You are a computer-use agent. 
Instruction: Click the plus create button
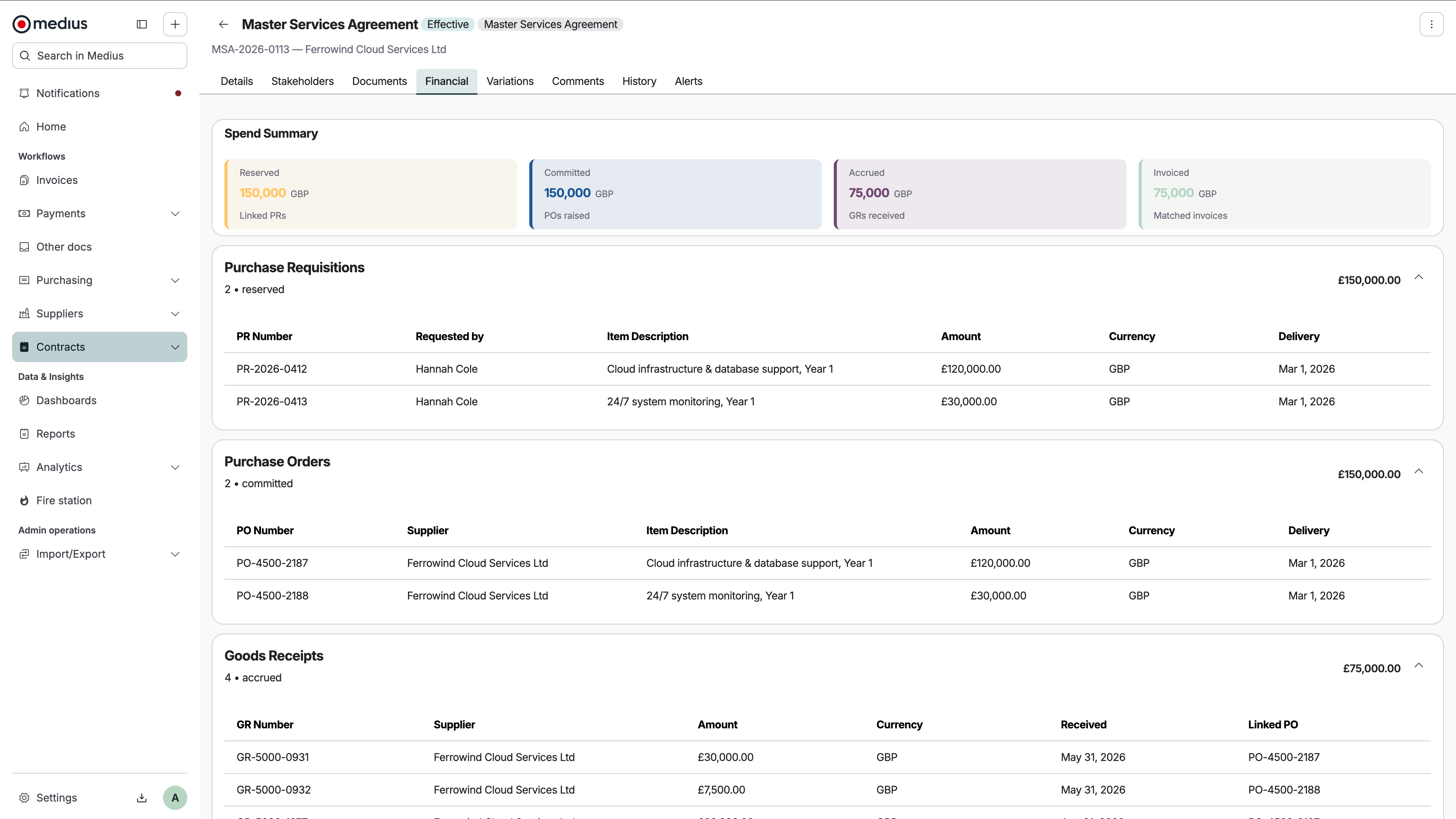(175, 24)
